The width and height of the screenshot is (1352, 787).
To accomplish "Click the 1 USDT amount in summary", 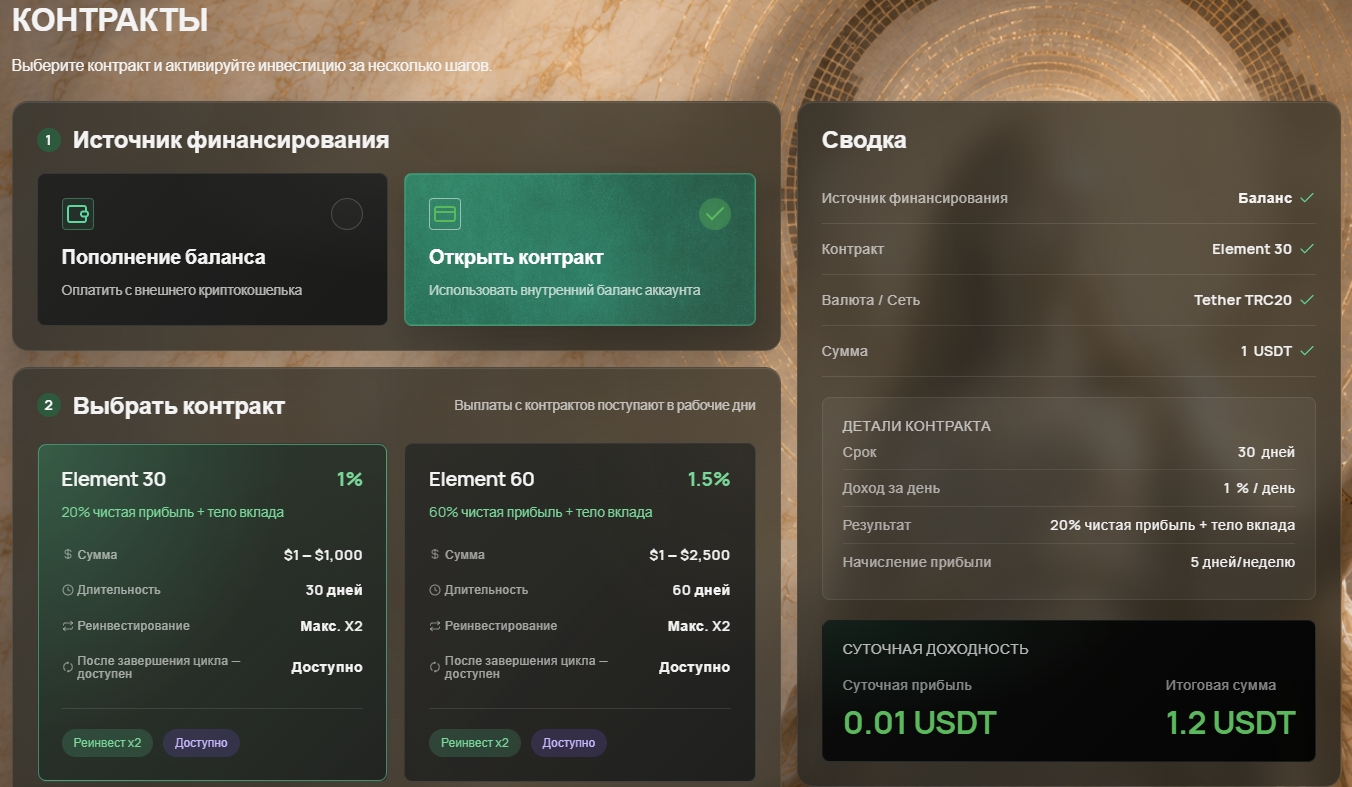I will pyautogui.click(x=1266, y=351).
